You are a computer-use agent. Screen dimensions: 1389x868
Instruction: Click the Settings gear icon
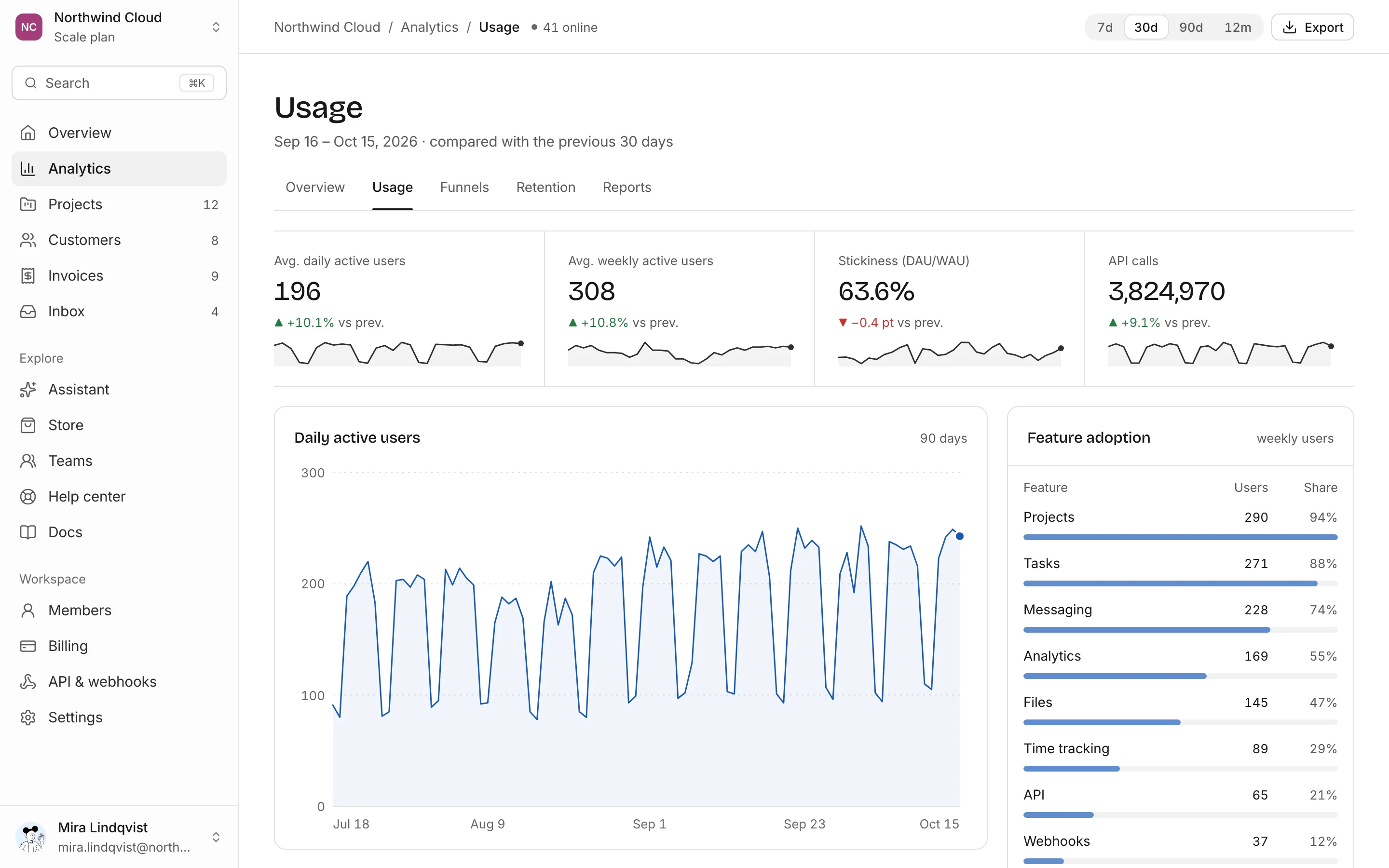(27, 717)
